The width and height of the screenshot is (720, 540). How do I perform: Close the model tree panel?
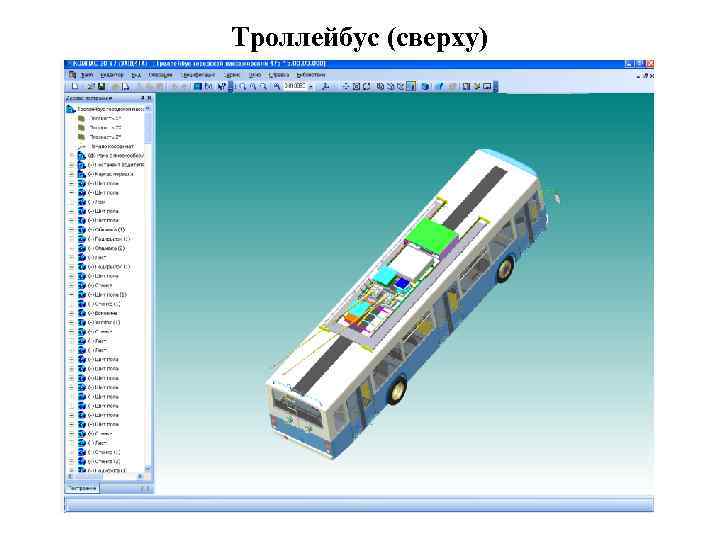point(149,98)
